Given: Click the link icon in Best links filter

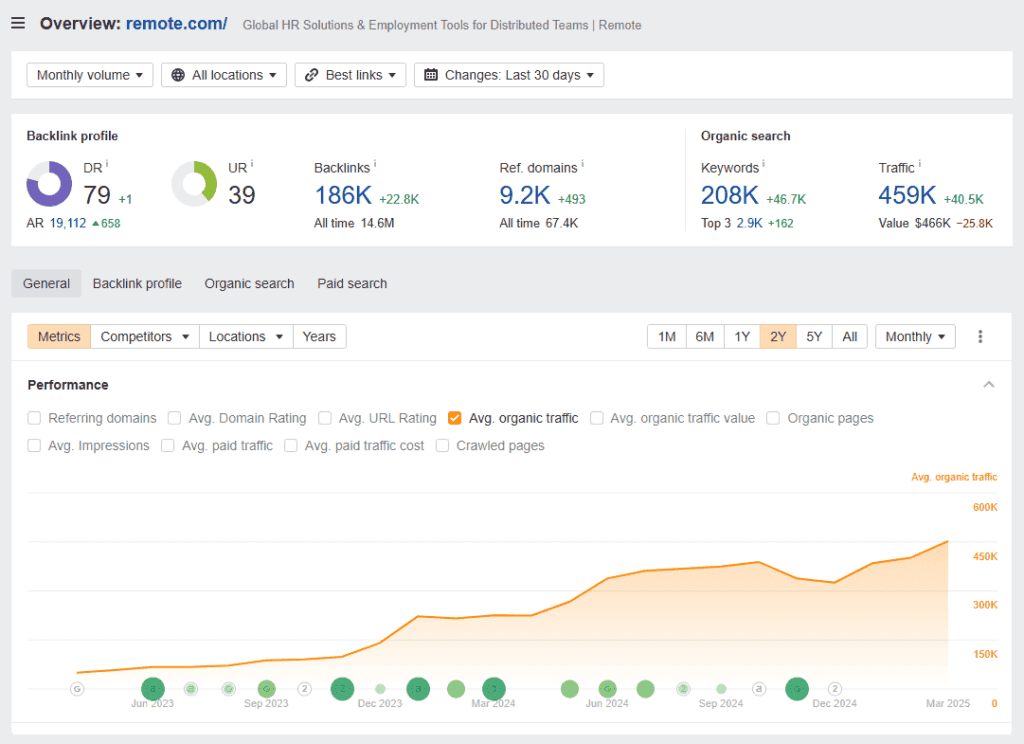Looking at the screenshot, I should pyautogui.click(x=312, y=74).
